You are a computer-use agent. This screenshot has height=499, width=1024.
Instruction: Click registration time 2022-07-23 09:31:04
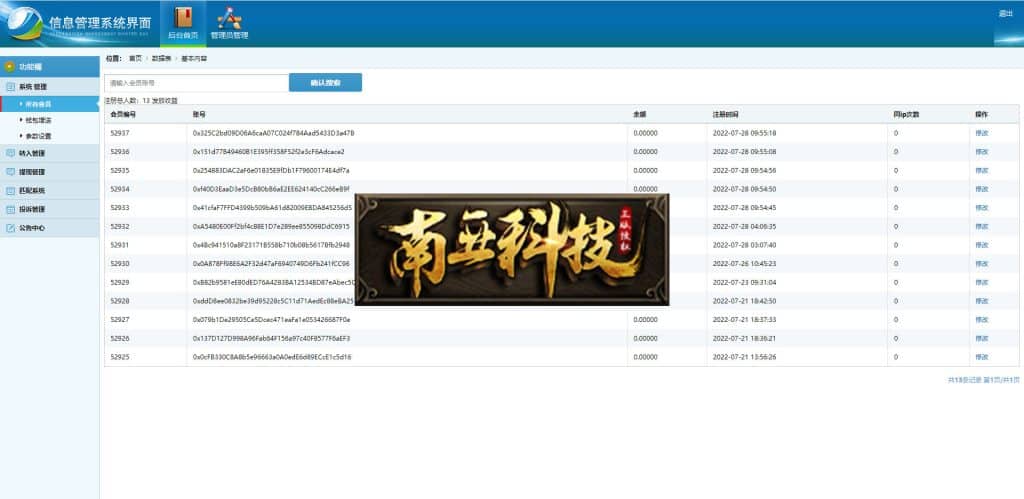click(x=744, y=283)
